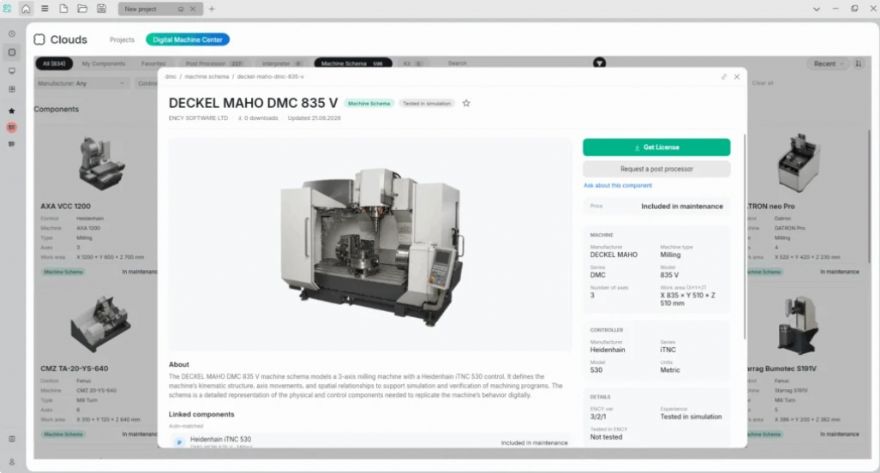Image resolution: width=880 pixels, height=473 pixels.
Task: Open the grid icon in left sidebar
Action: tap(12, 89)
